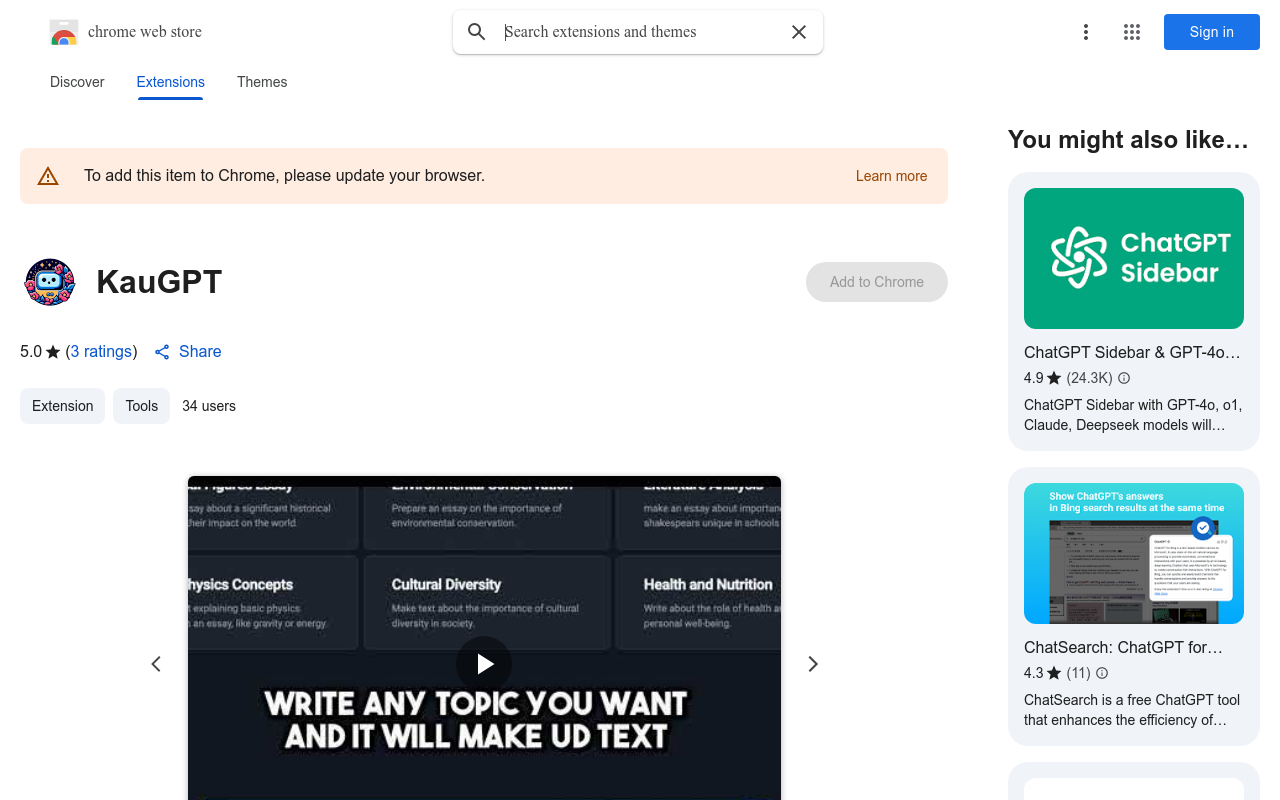Open the ChatGPT Sidebar green thumbnail

[x=1134, y=258]
